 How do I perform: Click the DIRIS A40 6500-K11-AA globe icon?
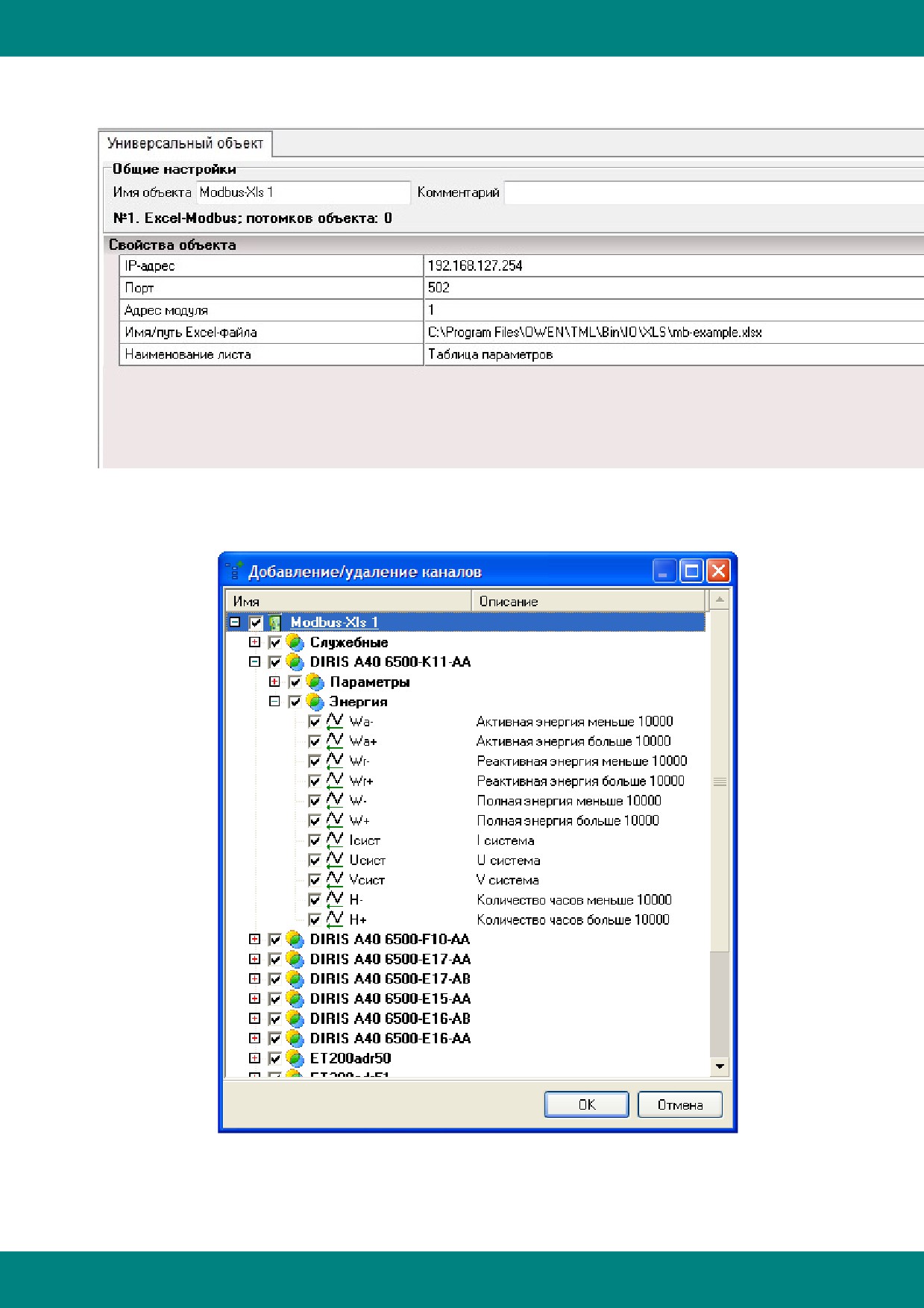point(295,661)
